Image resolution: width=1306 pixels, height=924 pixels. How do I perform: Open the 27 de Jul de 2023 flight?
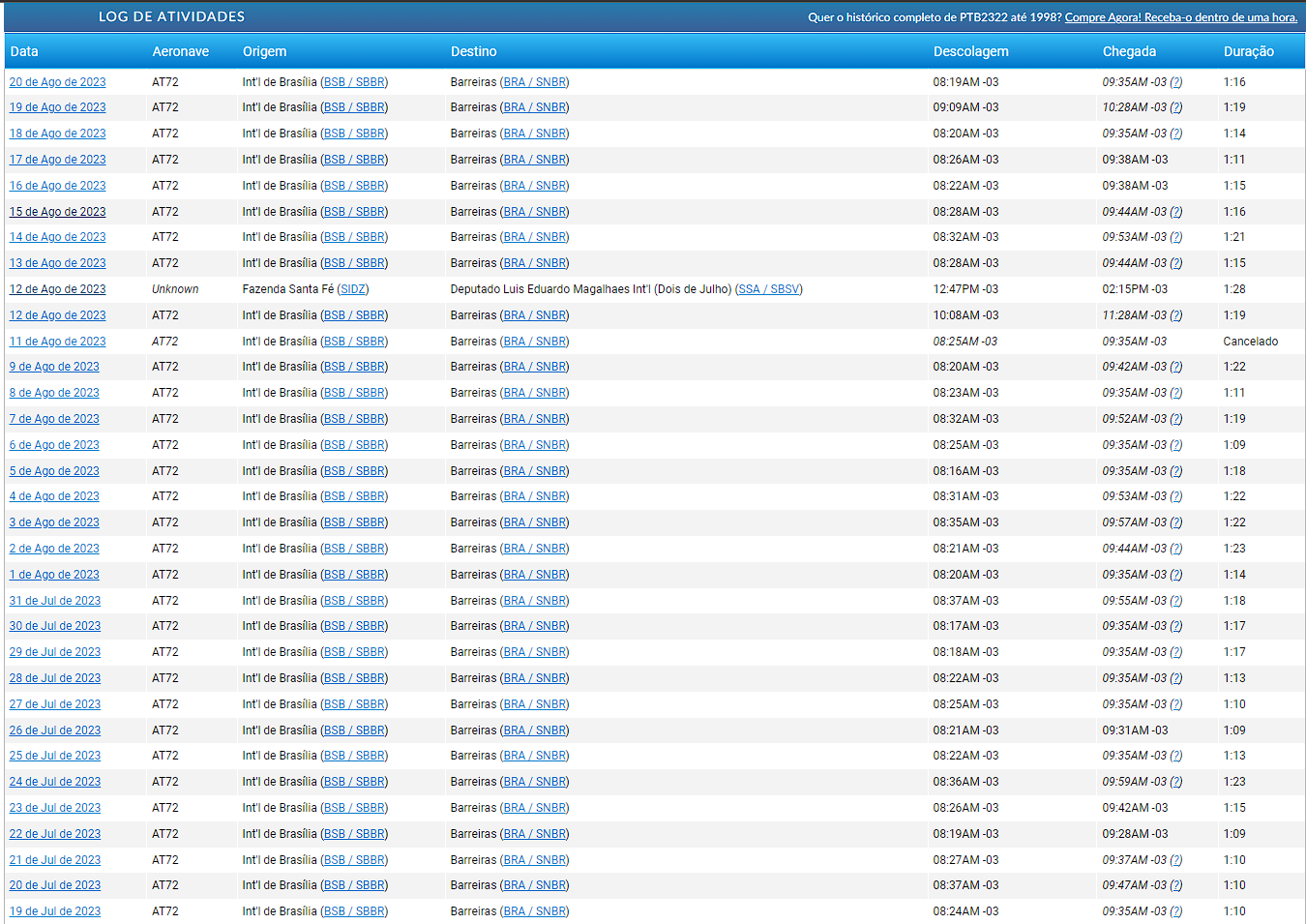click(x=55, y=704)
